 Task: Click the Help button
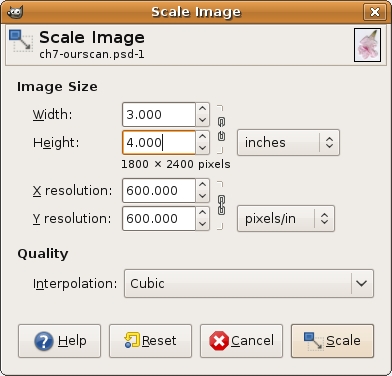(59, 341)
